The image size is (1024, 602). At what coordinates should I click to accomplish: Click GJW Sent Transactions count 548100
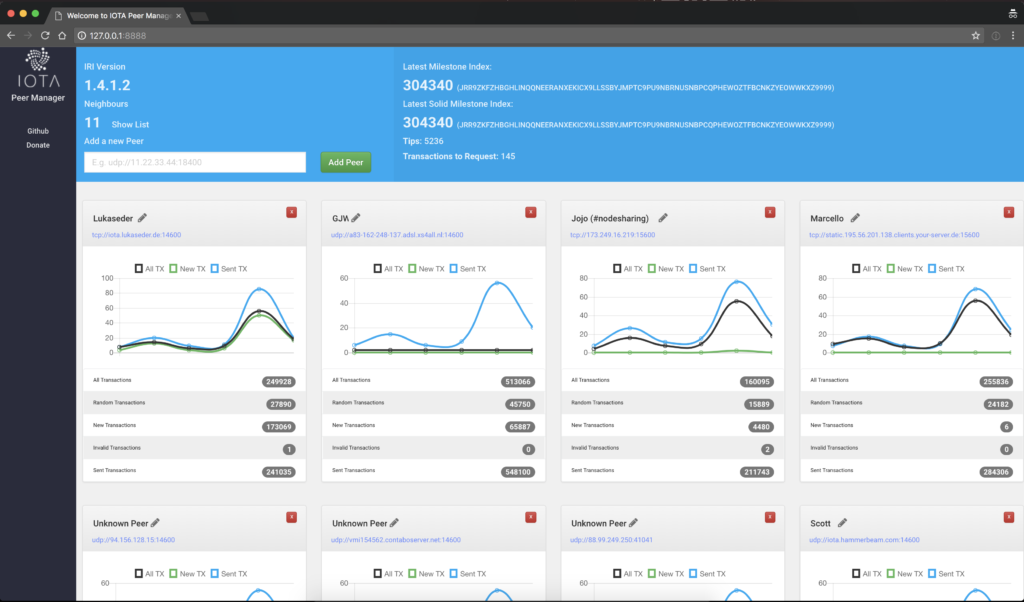point(518,472)
